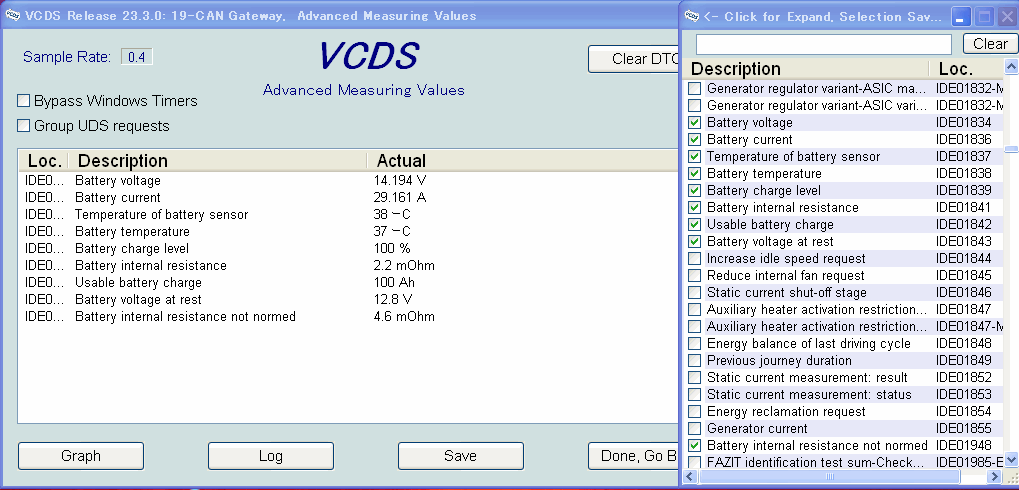Enable Group UDS requests checkbox
The height and width of the screenshot is (490, 1019).
coord(24,126)
